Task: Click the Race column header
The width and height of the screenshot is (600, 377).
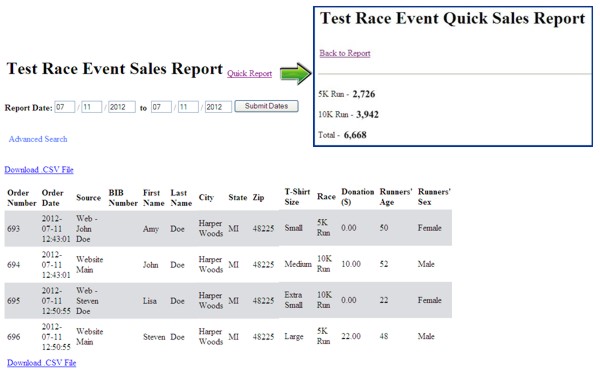Action: (x=326, y=197)
